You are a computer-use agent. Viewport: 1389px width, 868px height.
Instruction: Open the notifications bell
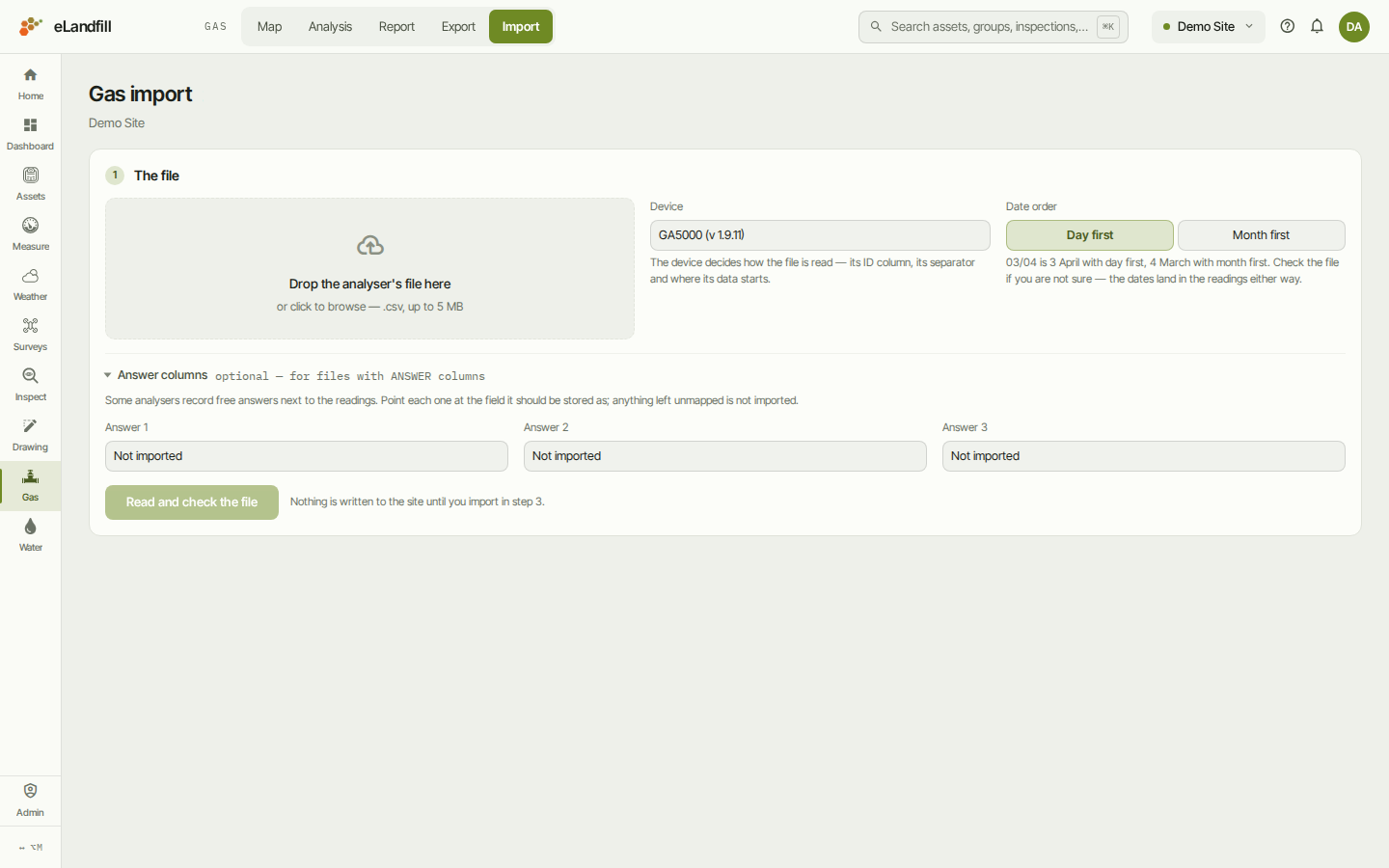coord(1317,27)
